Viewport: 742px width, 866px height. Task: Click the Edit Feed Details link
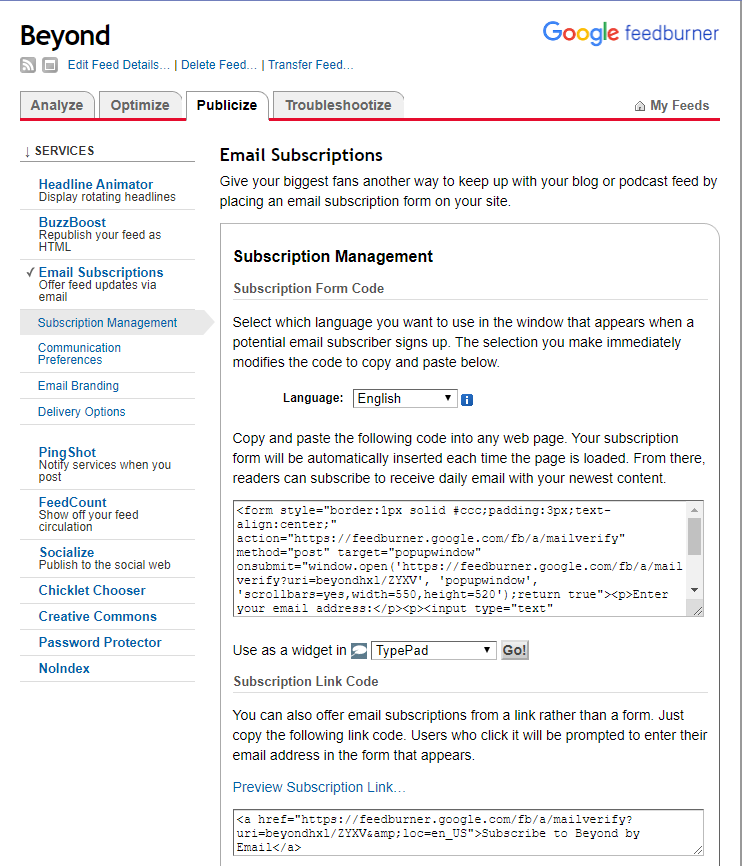(x=119, y=65)
